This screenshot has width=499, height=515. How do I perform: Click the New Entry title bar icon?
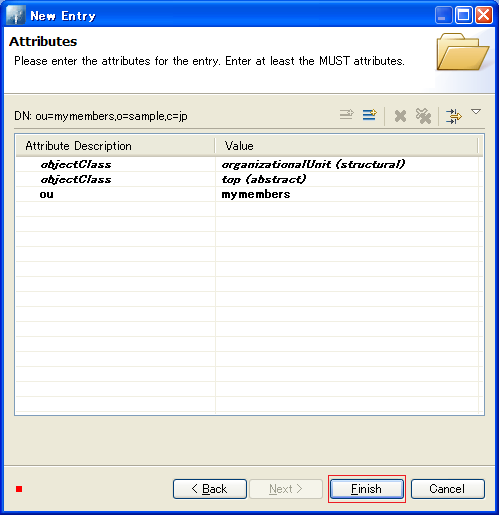coord(15,16)
